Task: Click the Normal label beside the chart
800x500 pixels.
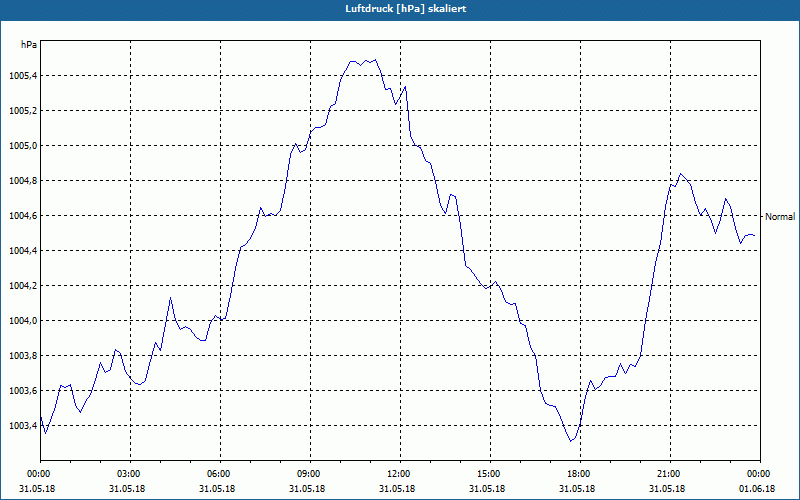Action: coord(780,217)
